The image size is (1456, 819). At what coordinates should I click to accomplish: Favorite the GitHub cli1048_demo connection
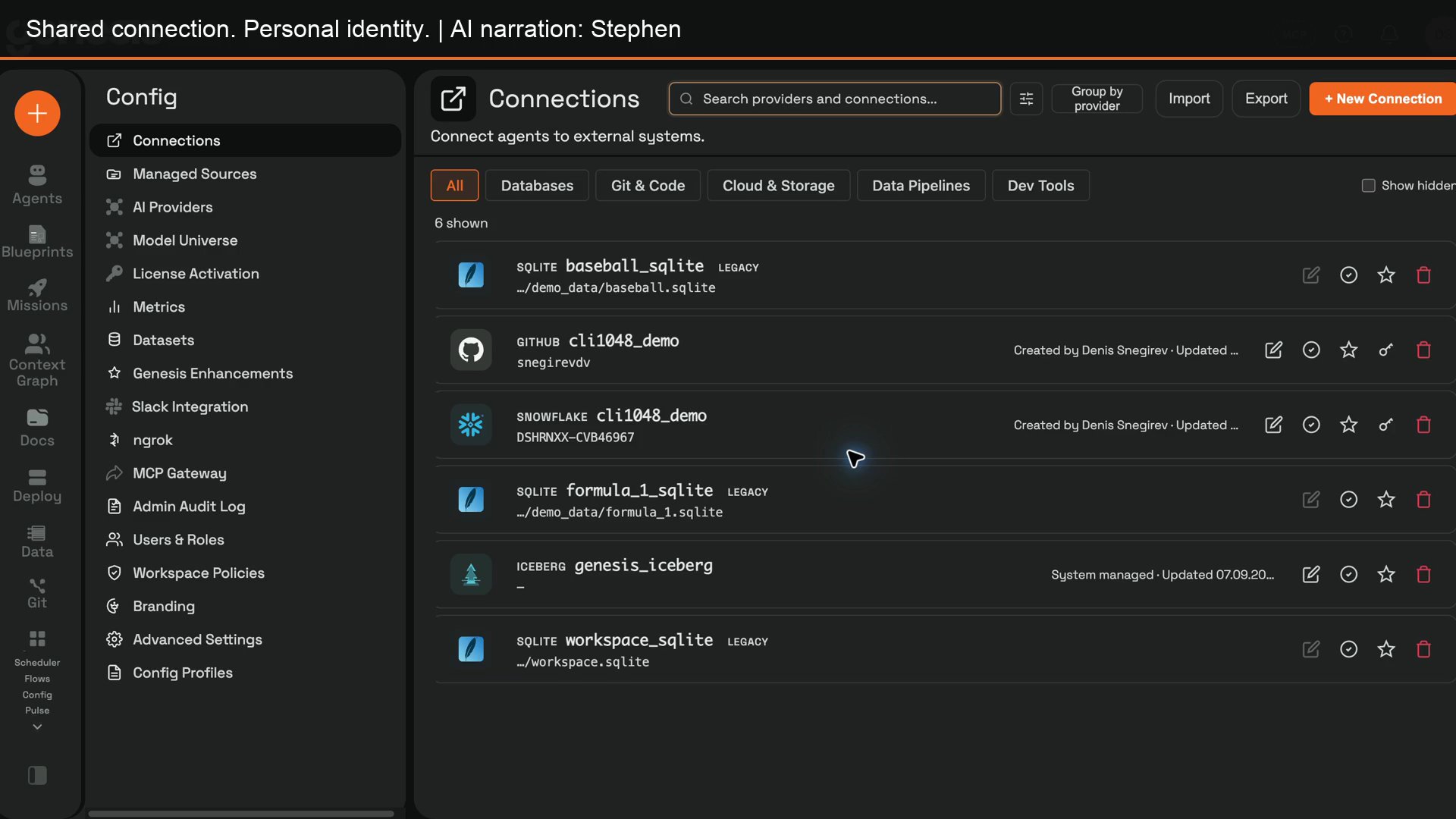(x=1348, y=350)
